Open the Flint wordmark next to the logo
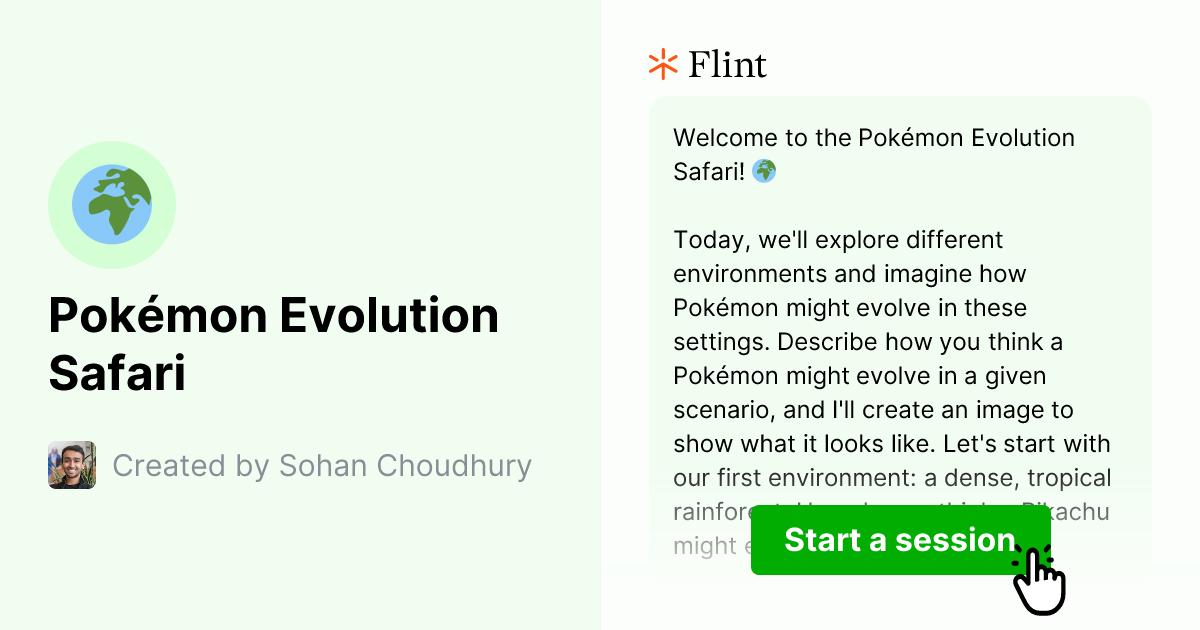Screen dimensions: 1200x630 click(727, 64)
